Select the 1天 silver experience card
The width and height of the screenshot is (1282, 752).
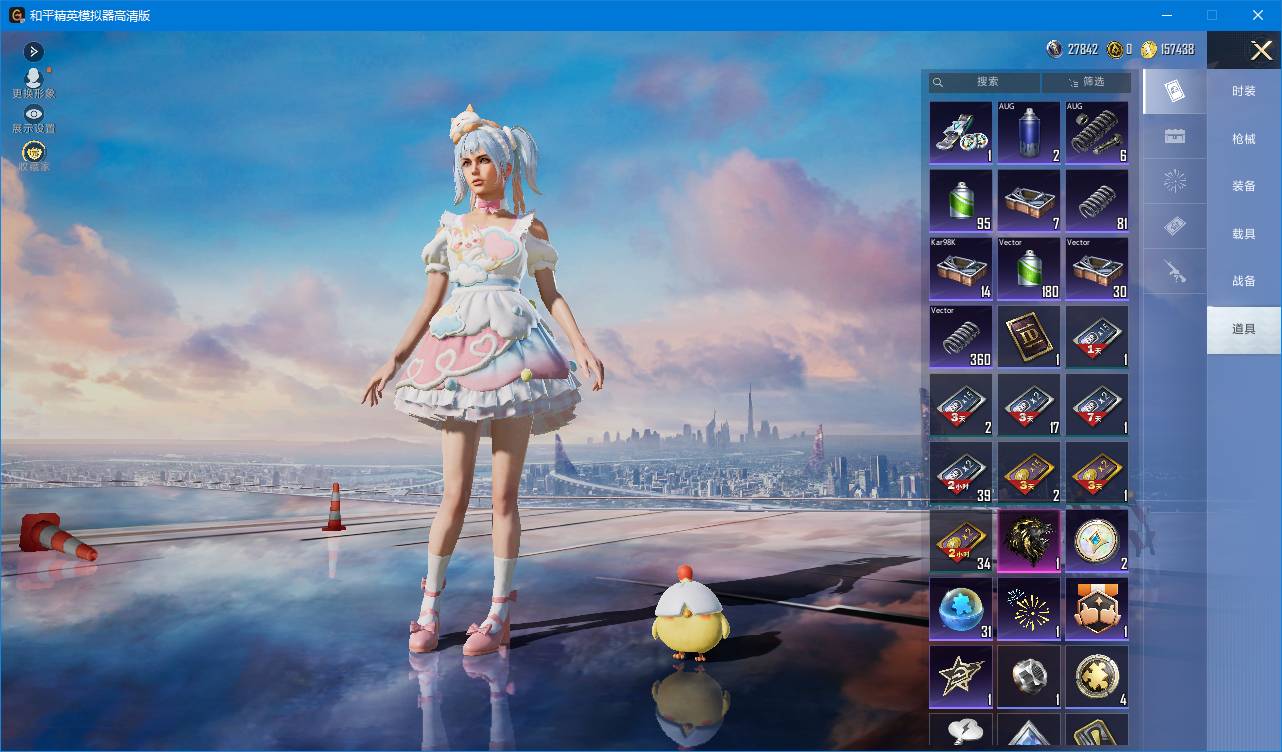pos(1097,336)
